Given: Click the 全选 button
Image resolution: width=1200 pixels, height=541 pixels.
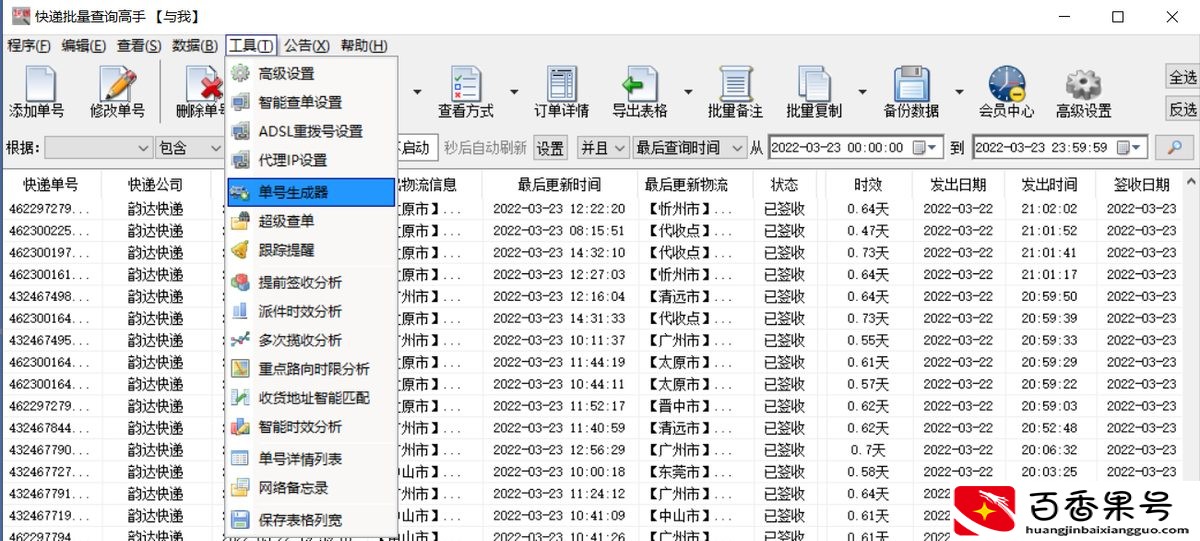Looking at the screenshot, I should [x=1183, y=77].
